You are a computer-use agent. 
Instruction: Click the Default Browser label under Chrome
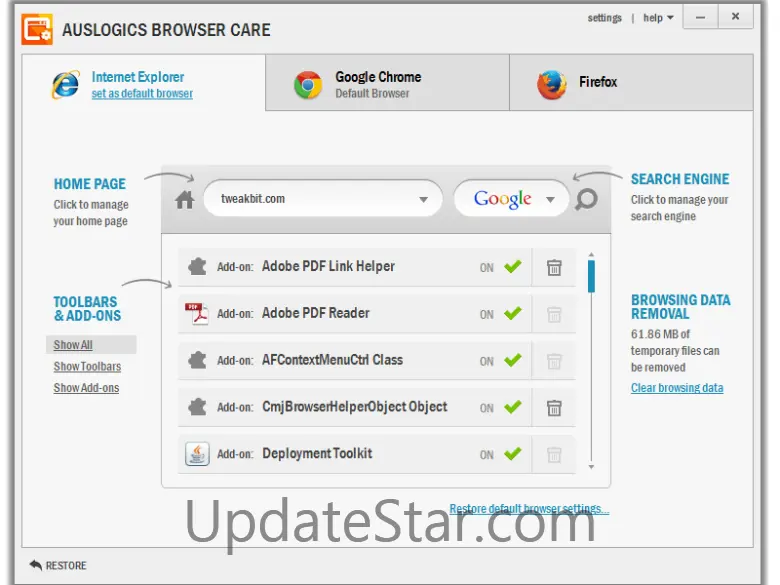[372, 94]
